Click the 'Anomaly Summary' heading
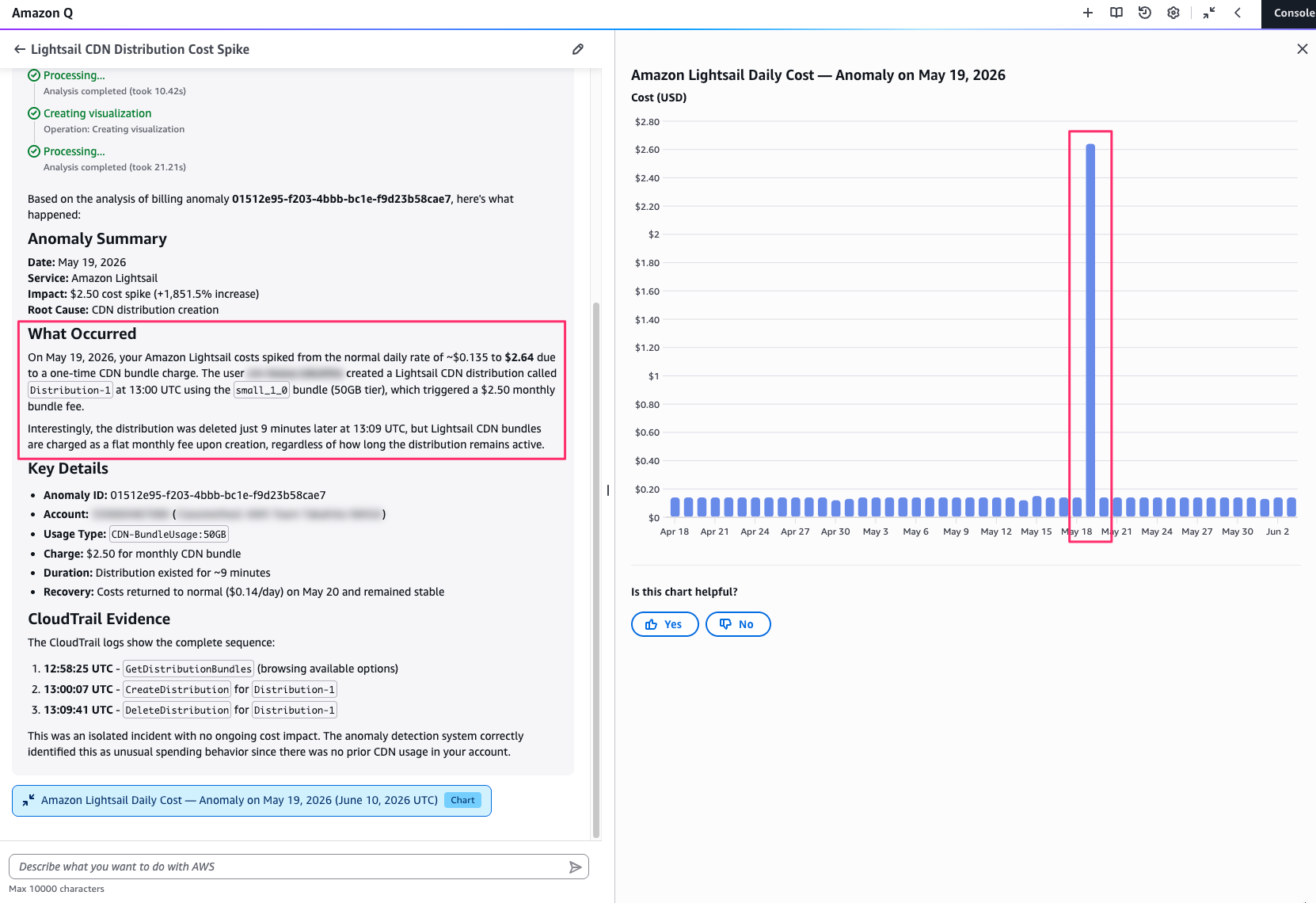Image resolution: width=1316 pixels, height=903 pixels. pos(97,238)
